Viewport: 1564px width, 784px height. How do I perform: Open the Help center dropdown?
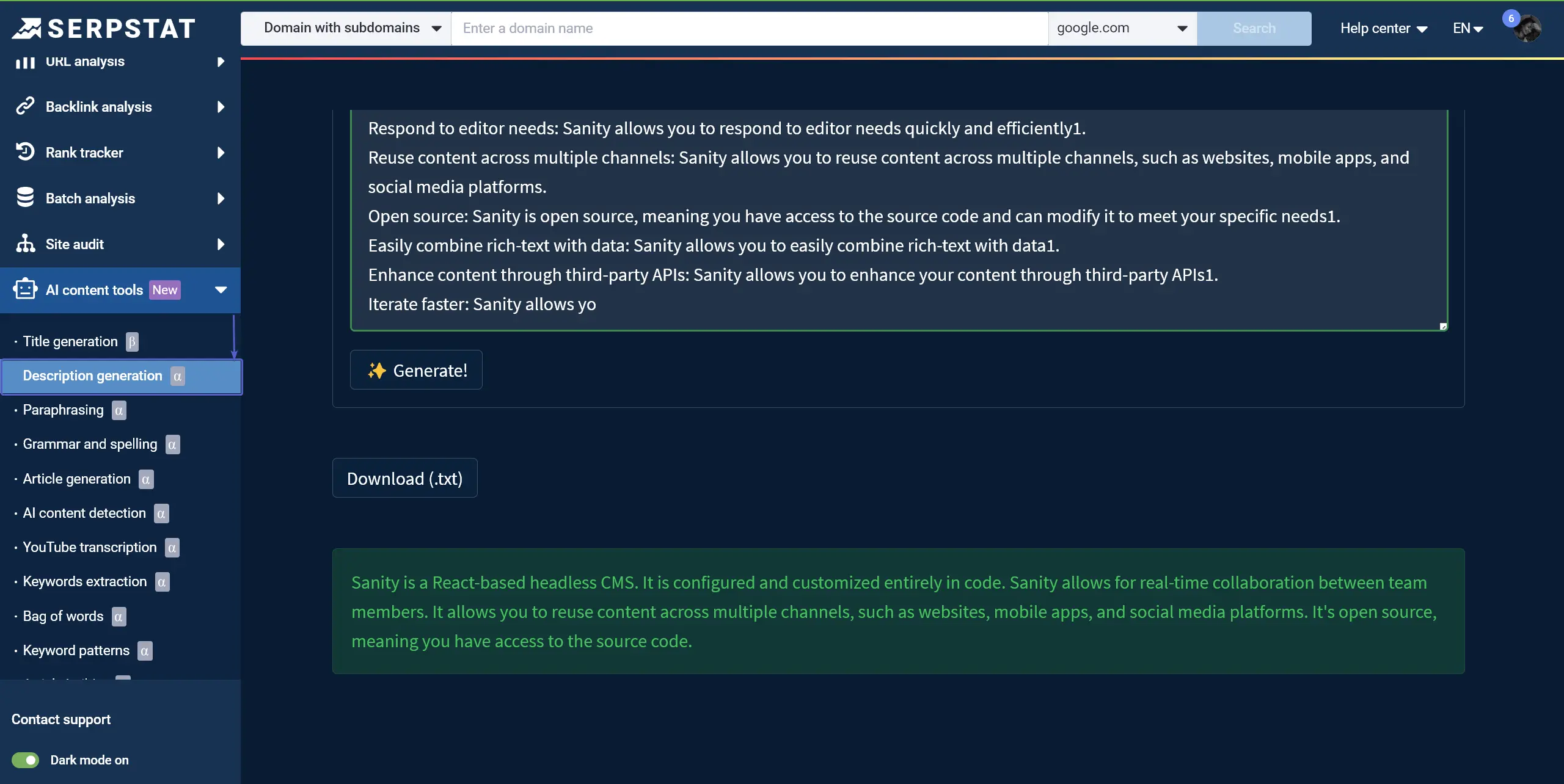coord(1384,28)
